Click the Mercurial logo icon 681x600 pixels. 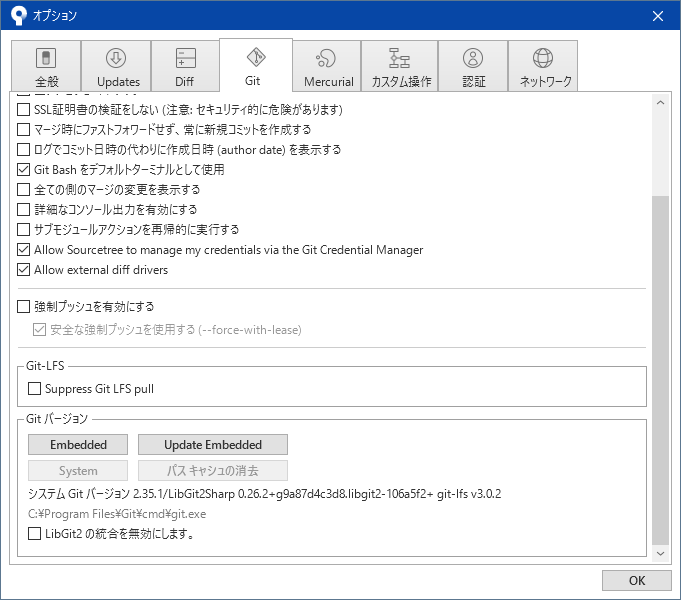(x=326, y=58)
